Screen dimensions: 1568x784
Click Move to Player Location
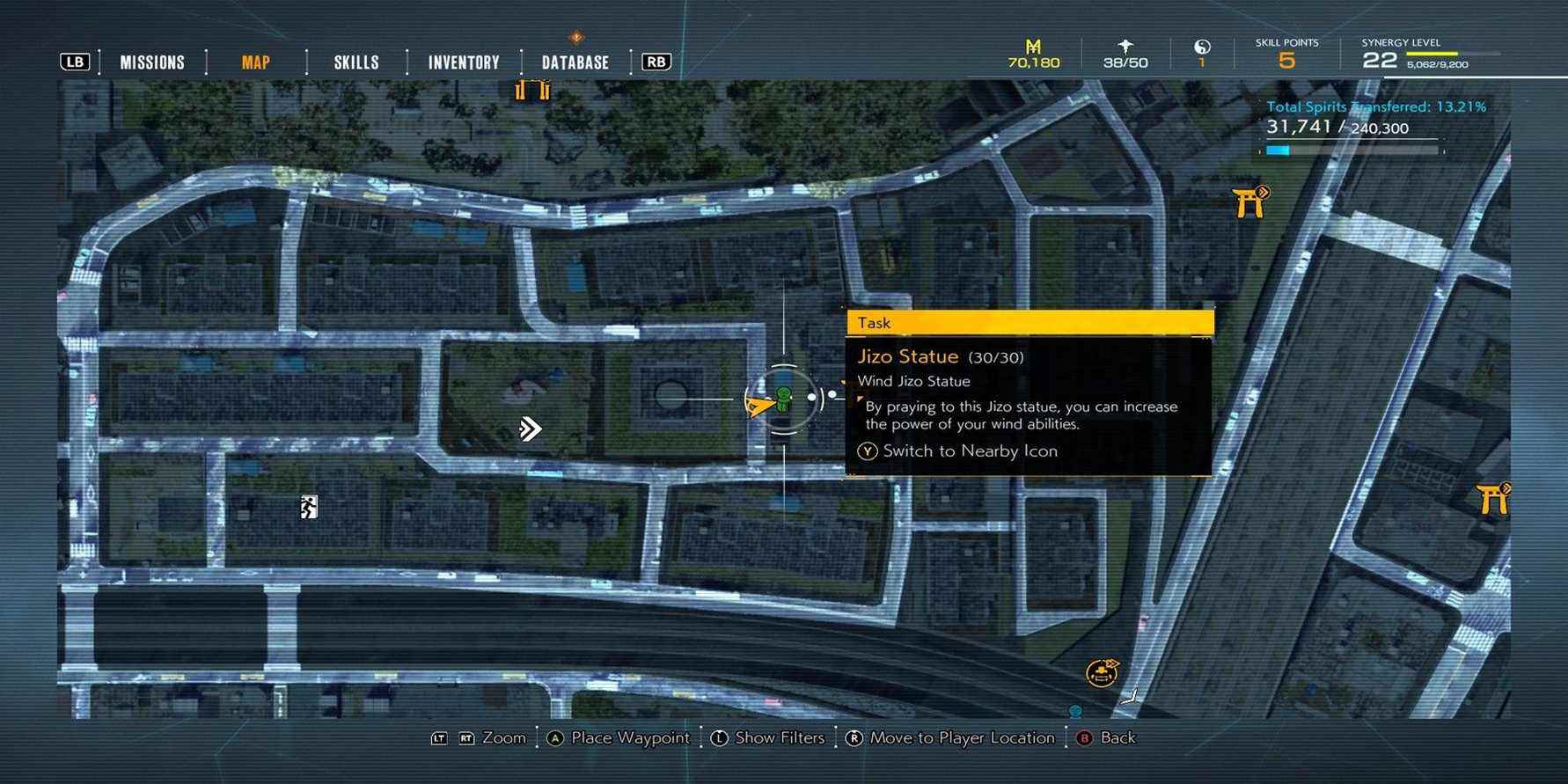tap(962, 737)
